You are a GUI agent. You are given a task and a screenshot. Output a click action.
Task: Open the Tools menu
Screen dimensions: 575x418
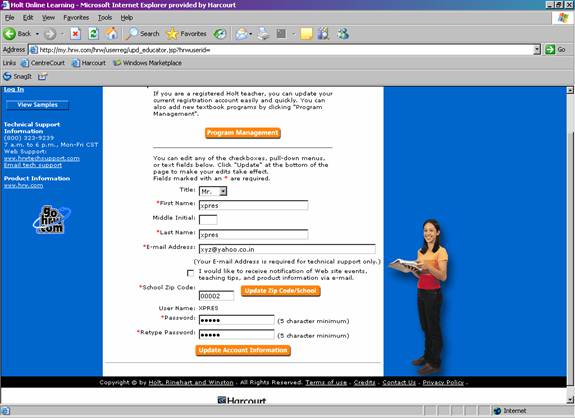(x=105, y=18)
